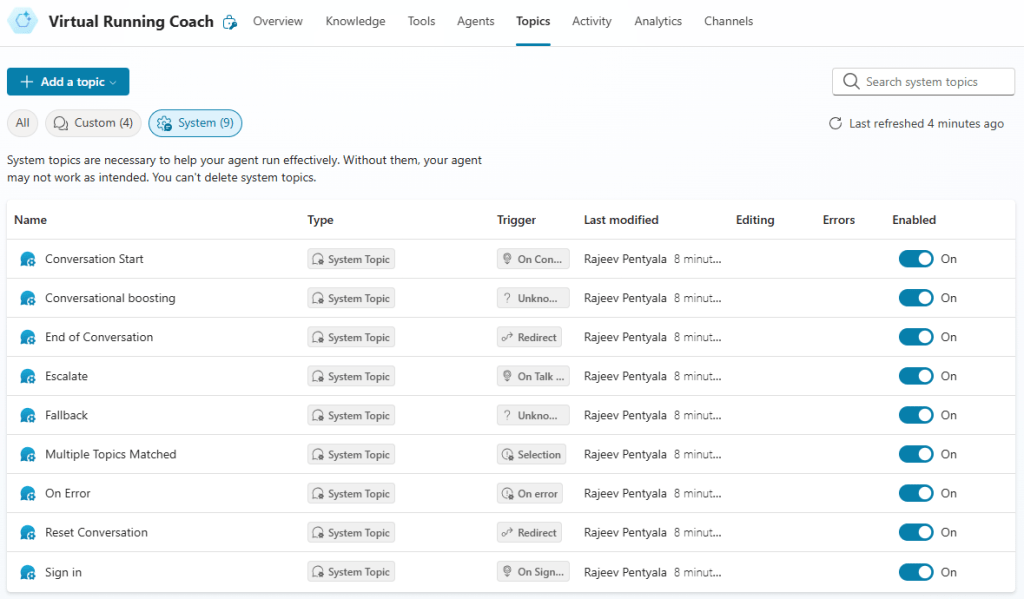Sort the list by the Name column header
The image size is (1024, 599).
click(x=30, y=220)
